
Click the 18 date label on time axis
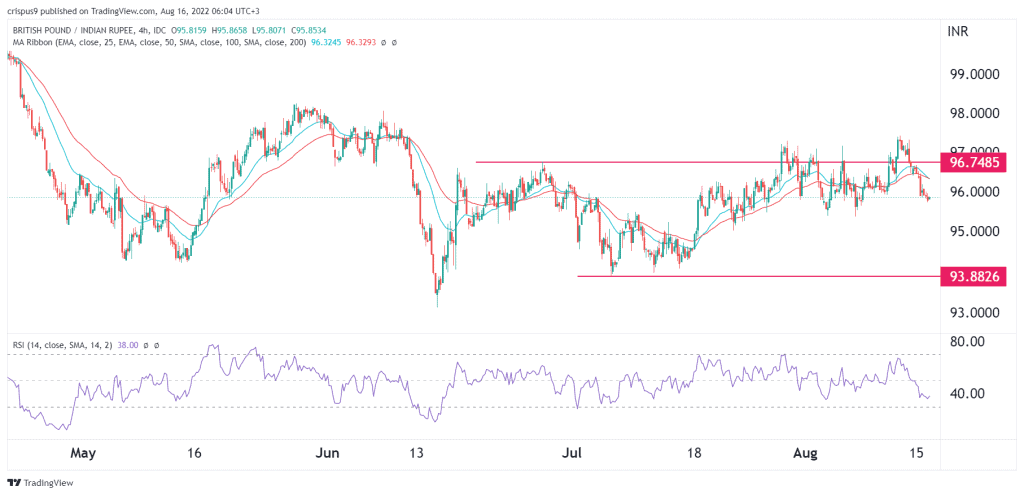pos(695,453)
